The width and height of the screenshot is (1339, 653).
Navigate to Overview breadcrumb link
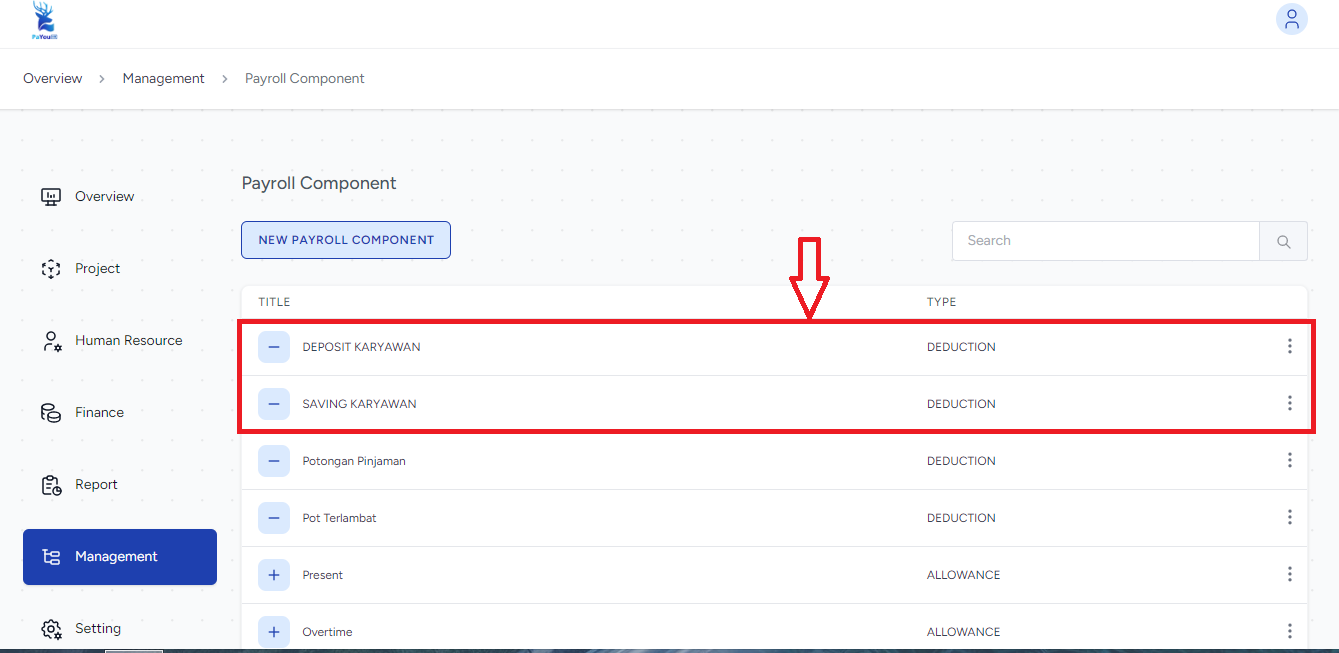(53, 78)
